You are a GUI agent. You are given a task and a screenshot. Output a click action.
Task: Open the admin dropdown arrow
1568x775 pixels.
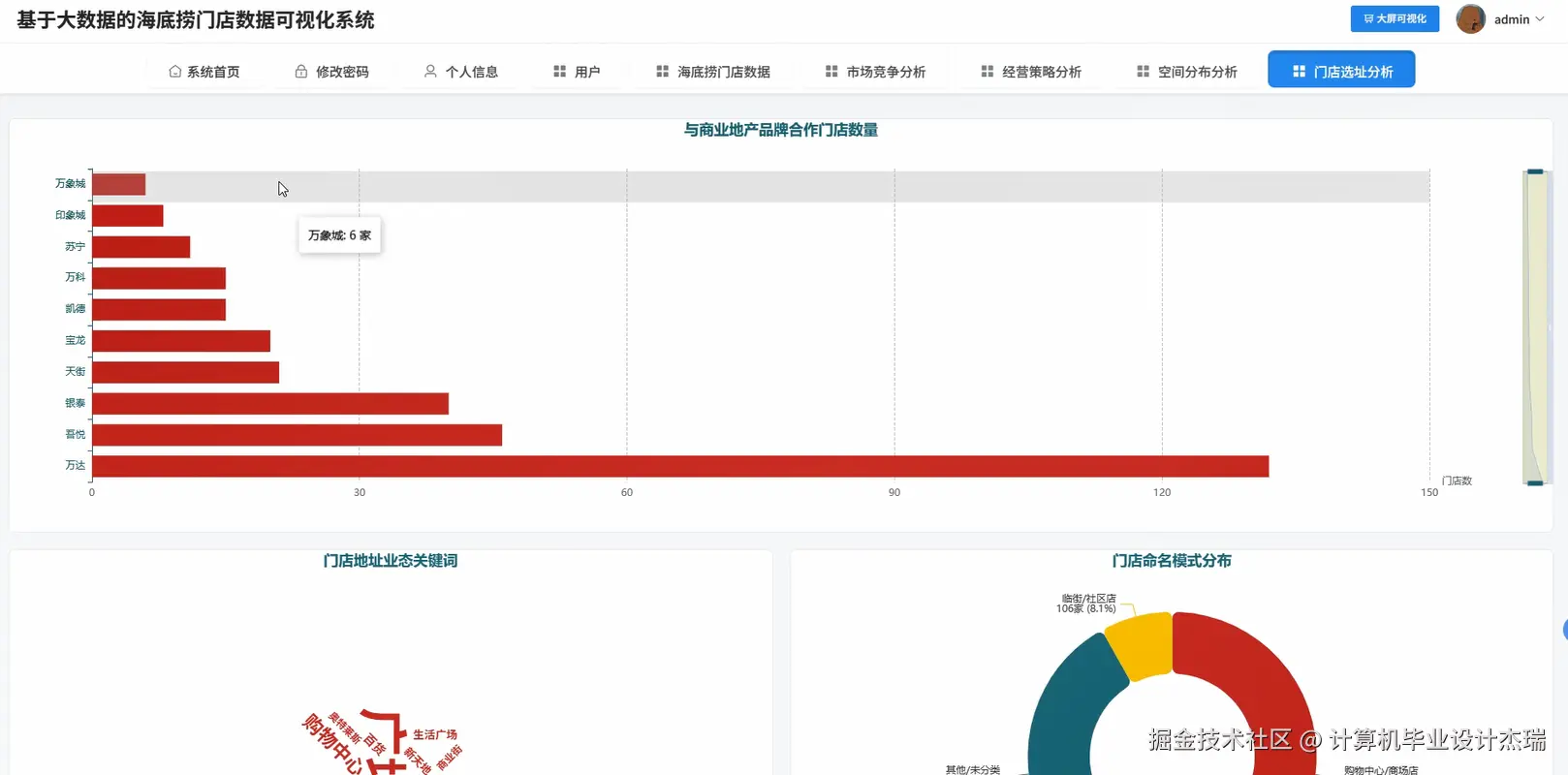coord(1540,19)
